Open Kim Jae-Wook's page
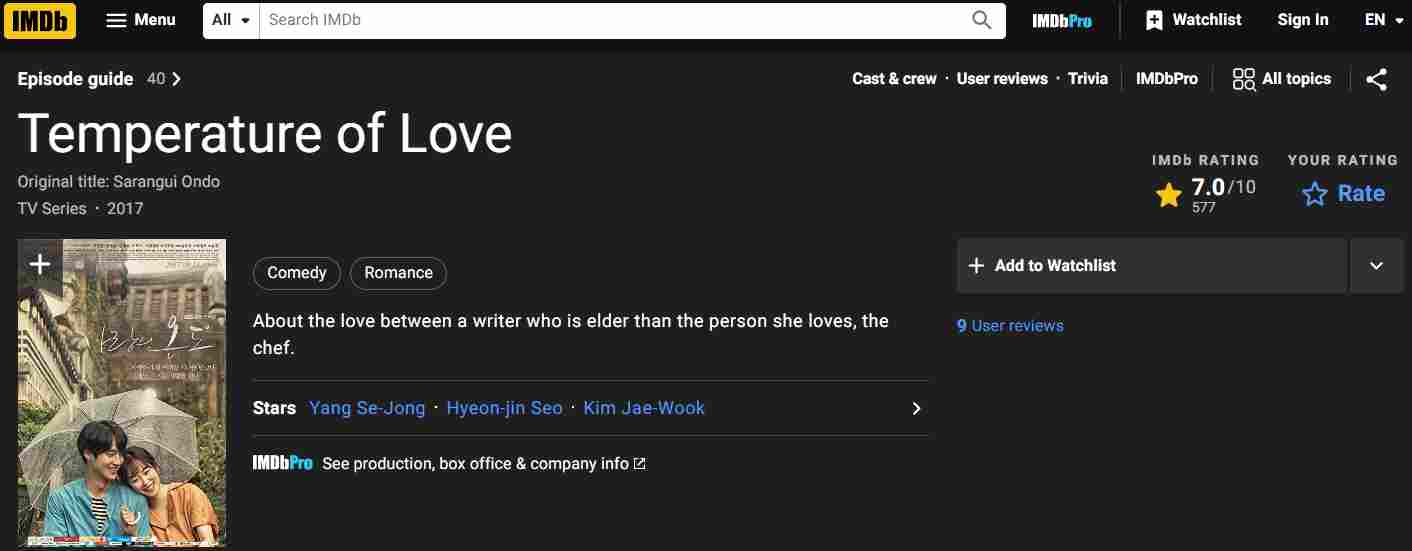This screenshot has width=1412, height=551. [x=644, y=408]
